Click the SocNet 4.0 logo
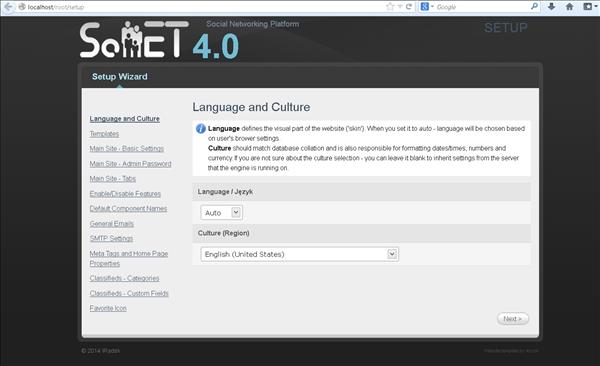 click(x=159, y=40)
